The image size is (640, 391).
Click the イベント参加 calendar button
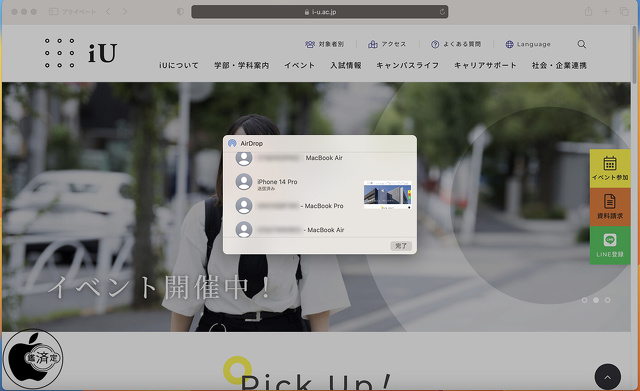(x=610, y=168)
